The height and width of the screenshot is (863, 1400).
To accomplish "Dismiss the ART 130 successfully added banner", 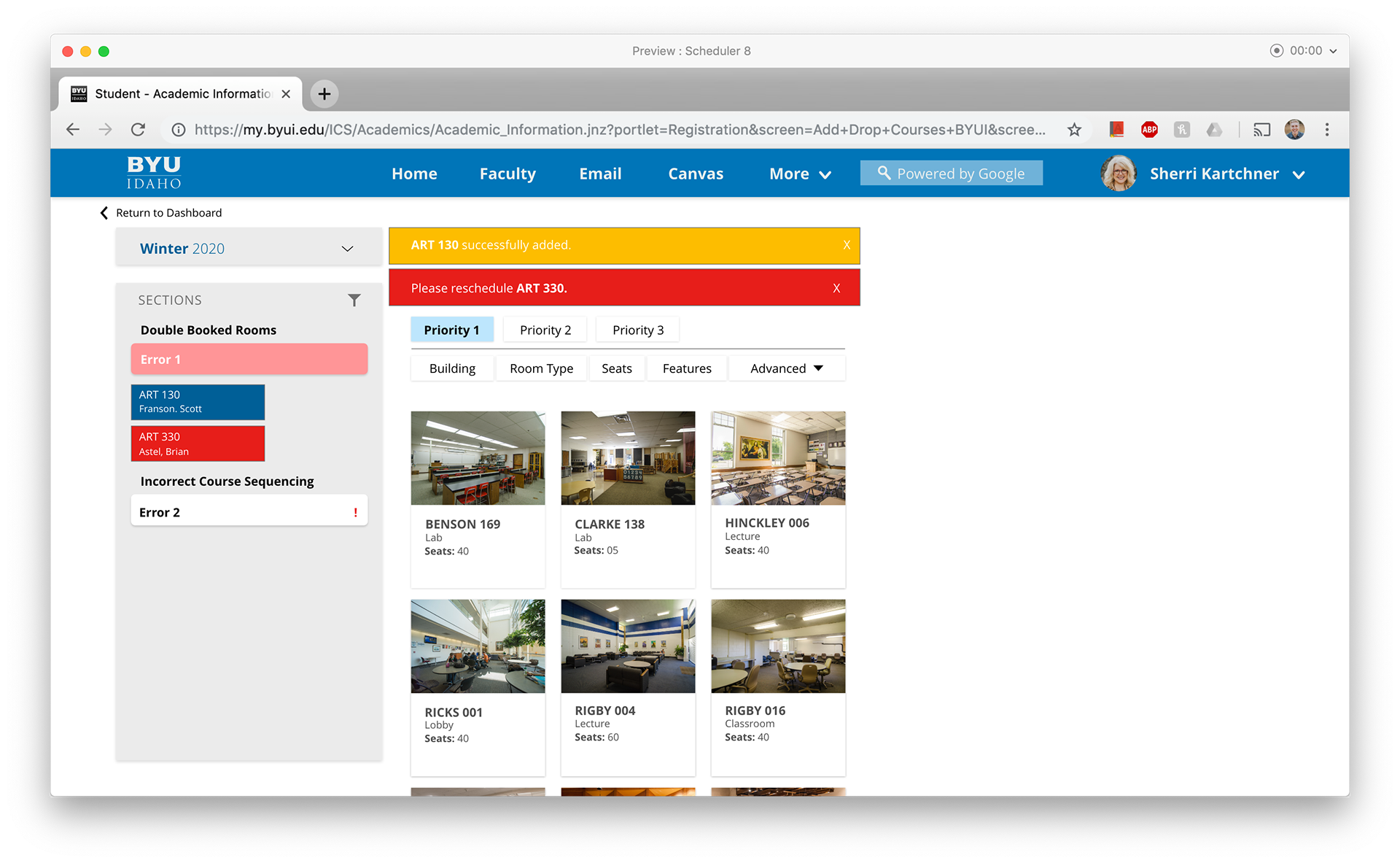I will point(847,245).
